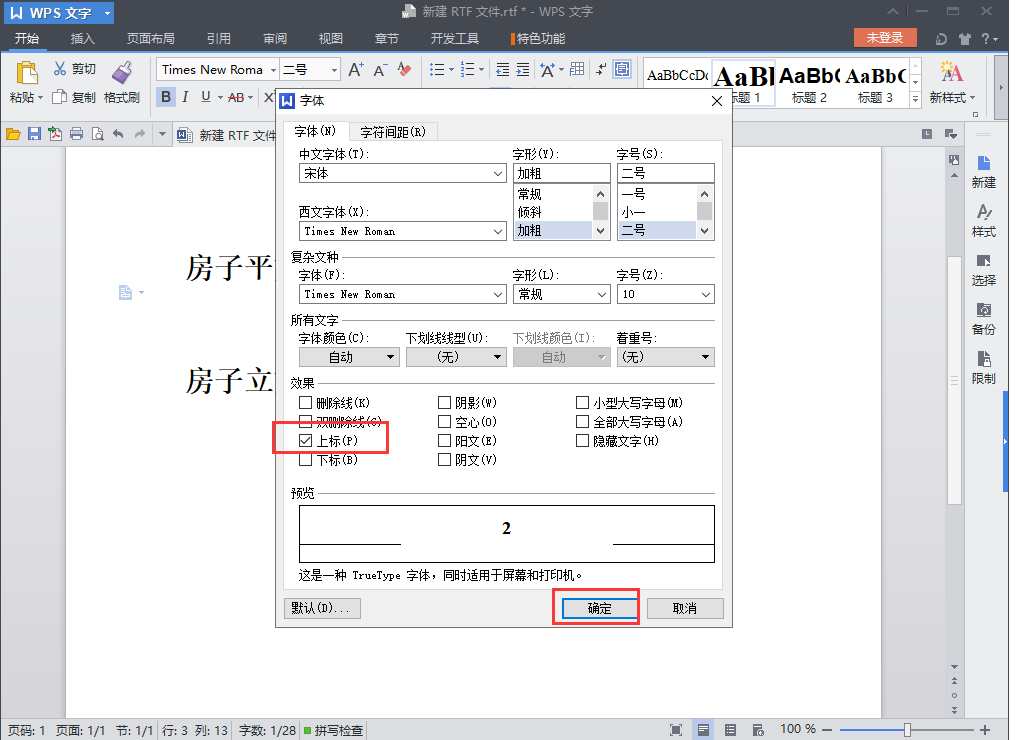Viewport: 1024px width, 740px height.
Task: Open the 页面布局 ribbon tab
Action: [150, 39]
